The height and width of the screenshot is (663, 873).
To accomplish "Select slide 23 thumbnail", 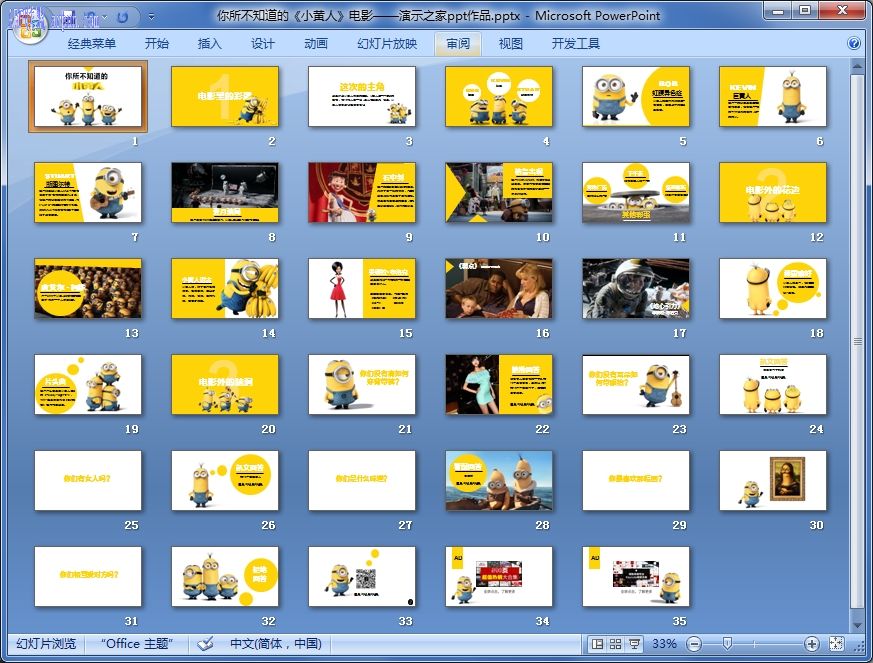I will tap(636, 385).
